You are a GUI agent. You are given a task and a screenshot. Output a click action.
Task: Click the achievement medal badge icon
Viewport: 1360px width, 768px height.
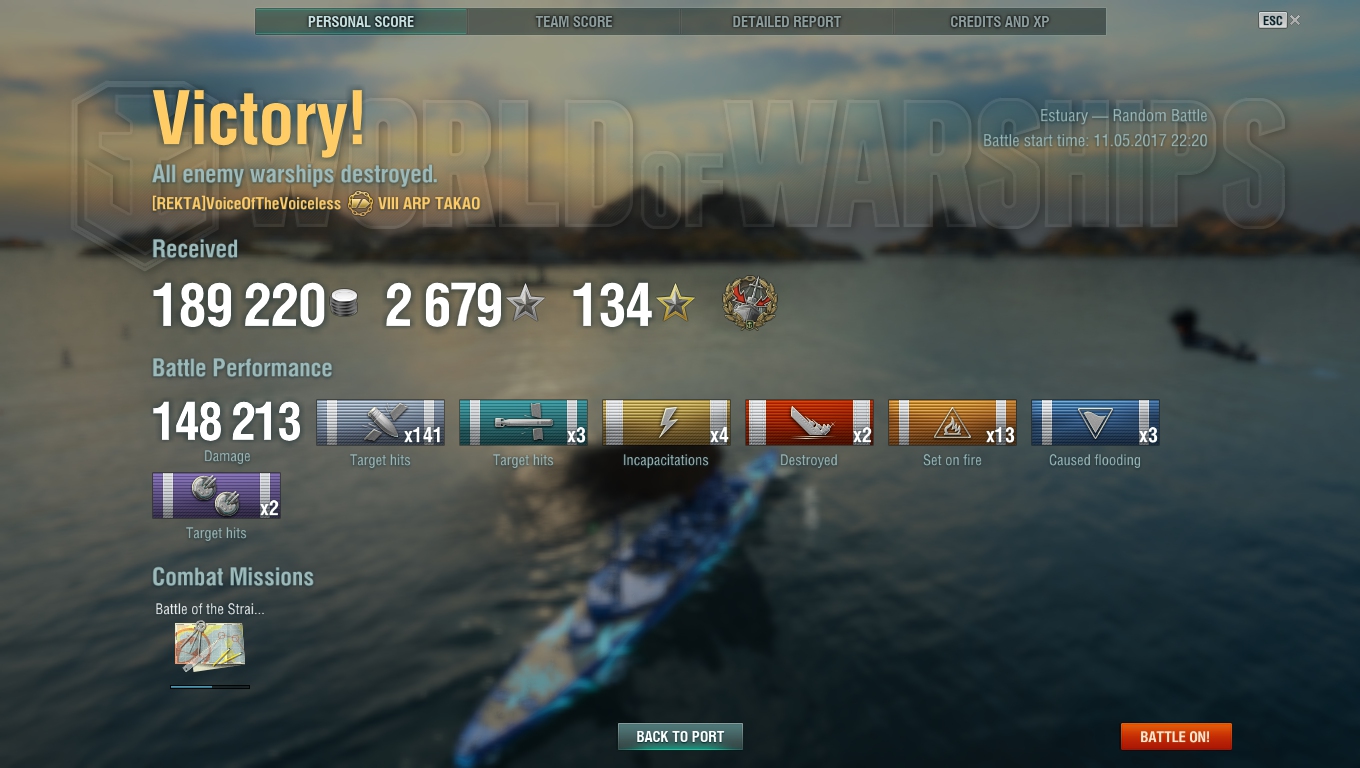750,304
